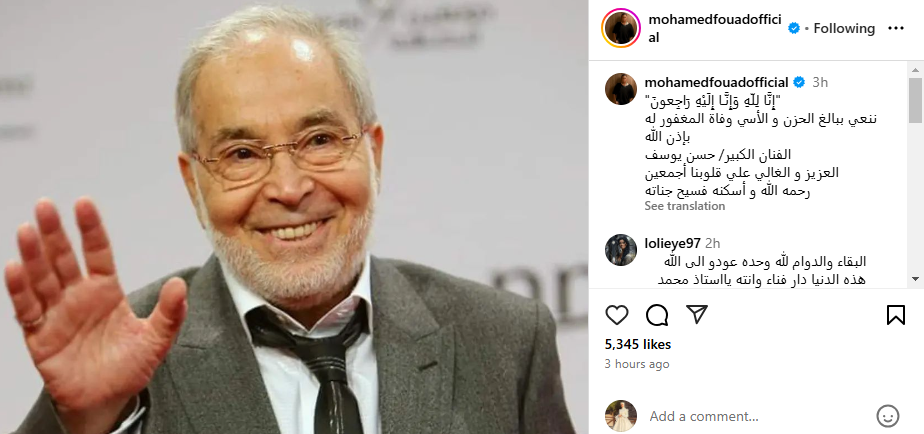924x434 pixels.
Task: Open comments with speech bubble icon
Action: 656,315
